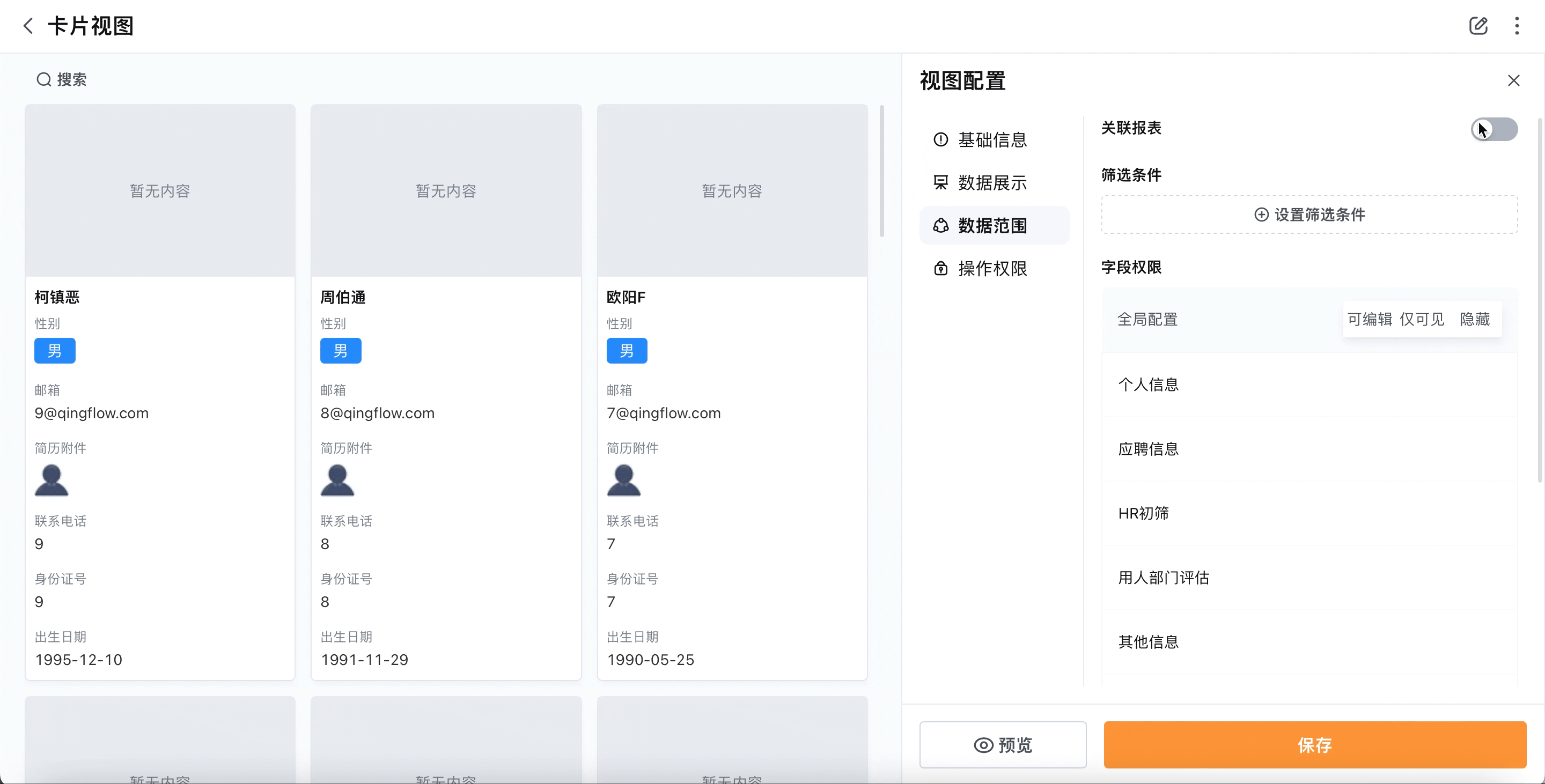The image size is (1545, 784).
Task: Expand the 个人信息 field group
Action: (x=1309, y=384)
